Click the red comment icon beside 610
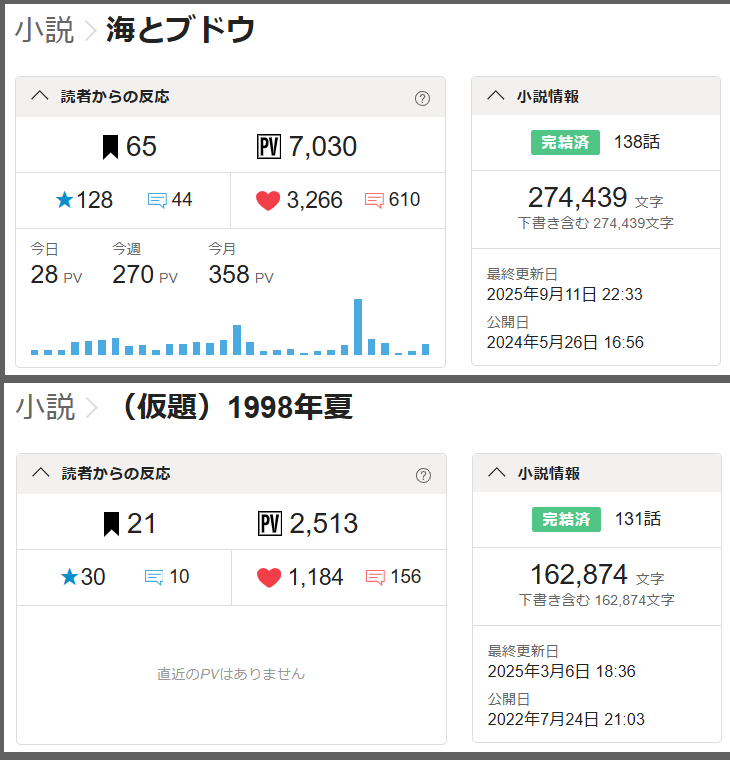This screenshot has width=730, height=760. [375, 200]
